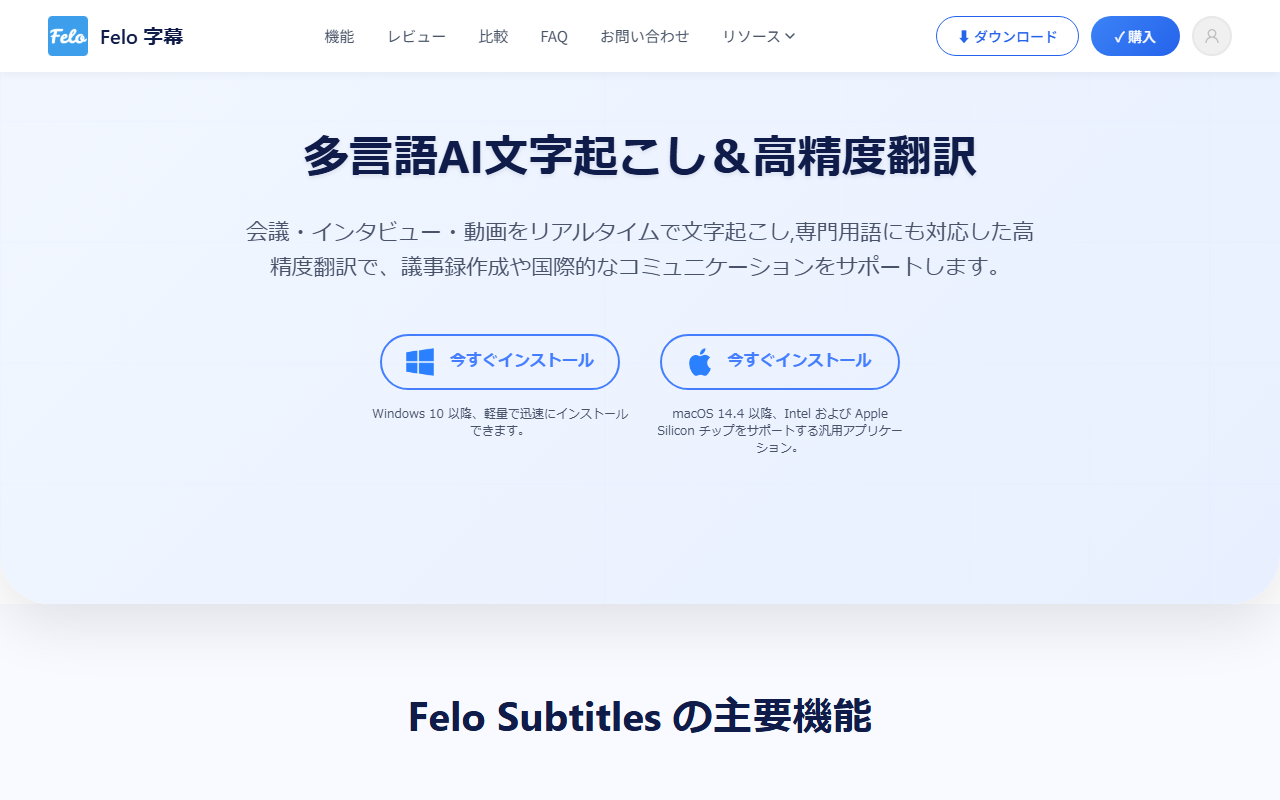Click the Felo 字幕 brand name

point(142,37)
